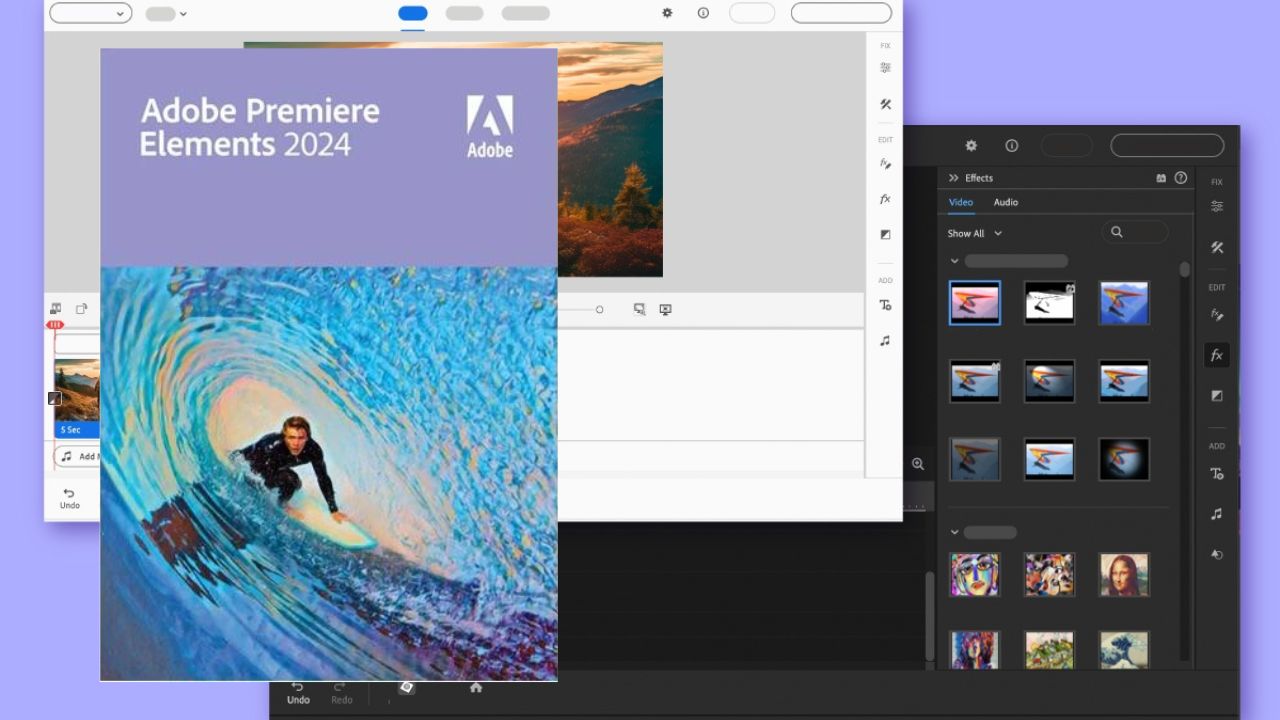
Task: Click the info icon in light window header
Action: click(x=703, y=13)
